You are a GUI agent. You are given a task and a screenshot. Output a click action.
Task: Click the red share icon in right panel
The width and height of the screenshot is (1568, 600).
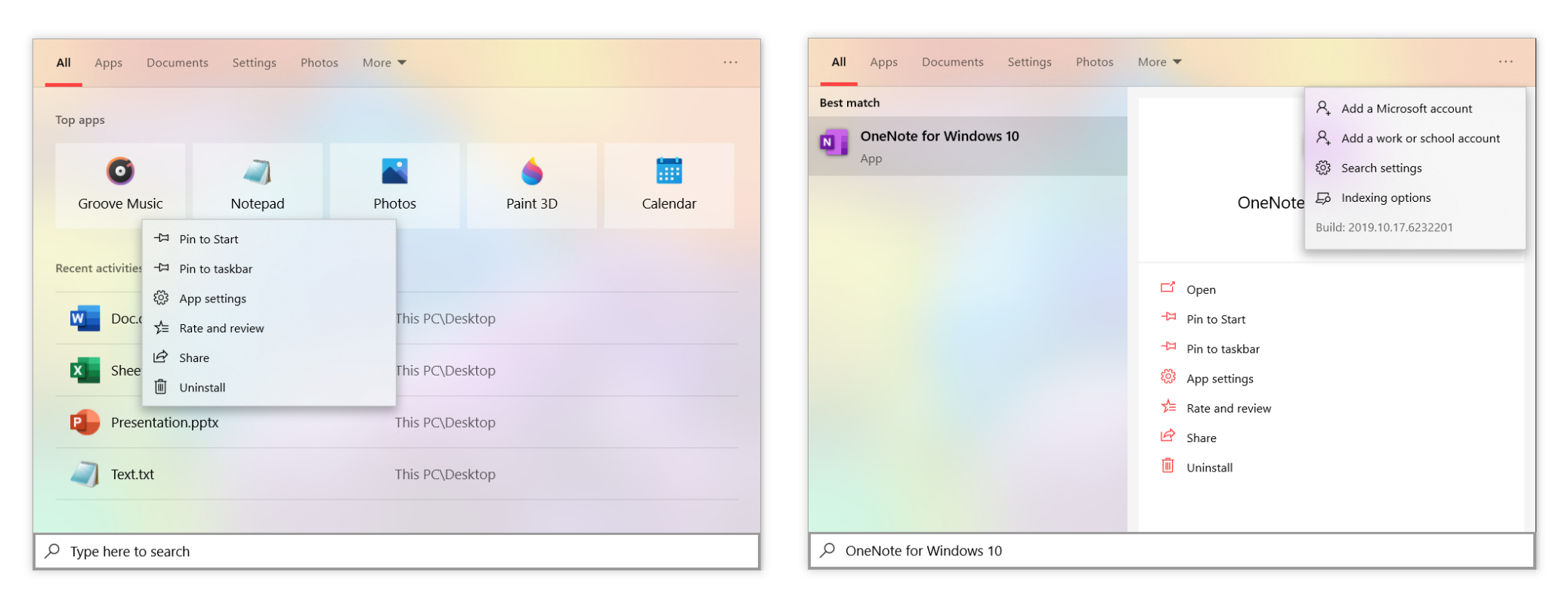[x=1168, y=436]
